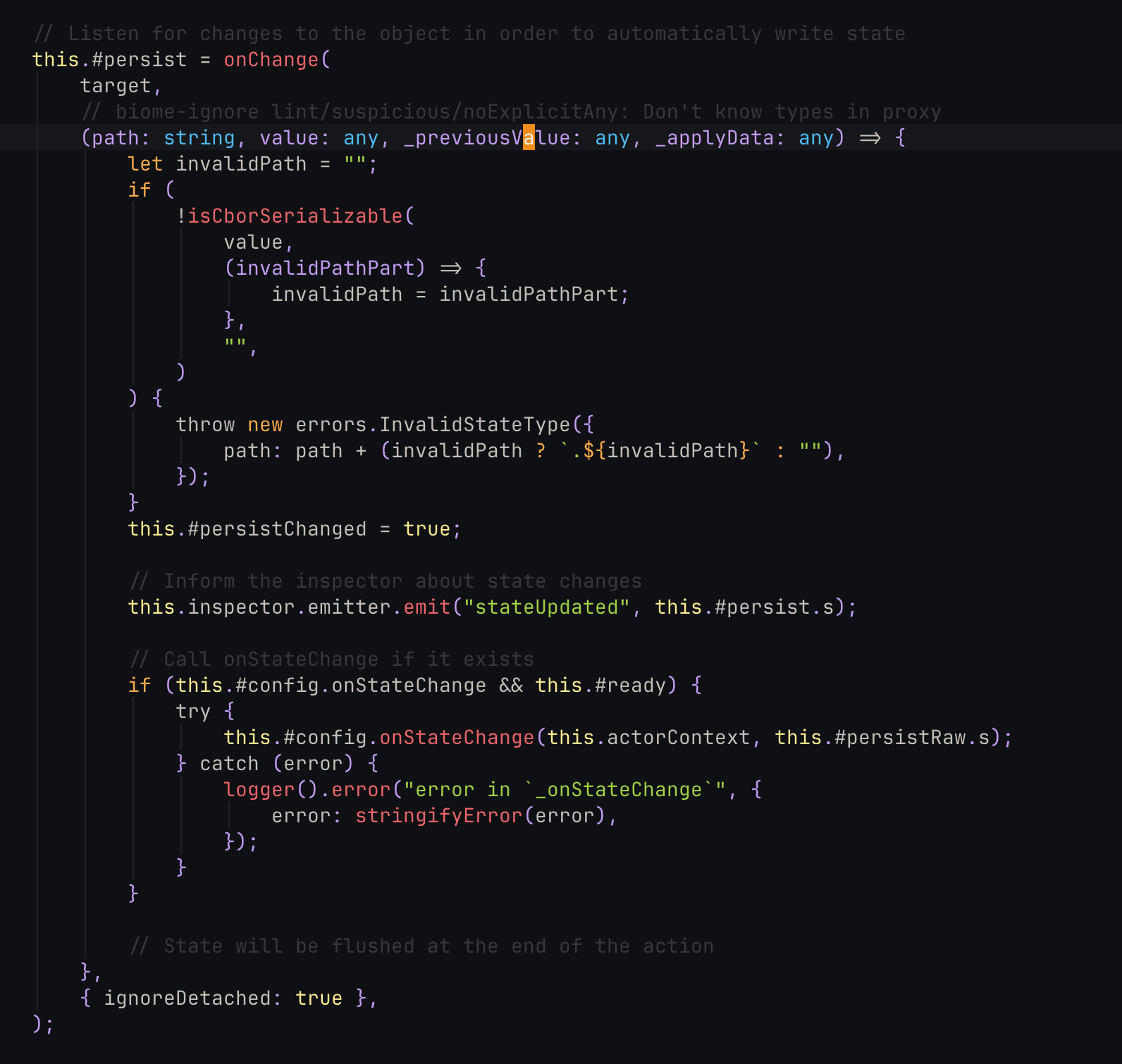Click the template literal '.${invalidPath}'
The height and width of the screenshot is (1064, 1122).
tap(660, 451)
